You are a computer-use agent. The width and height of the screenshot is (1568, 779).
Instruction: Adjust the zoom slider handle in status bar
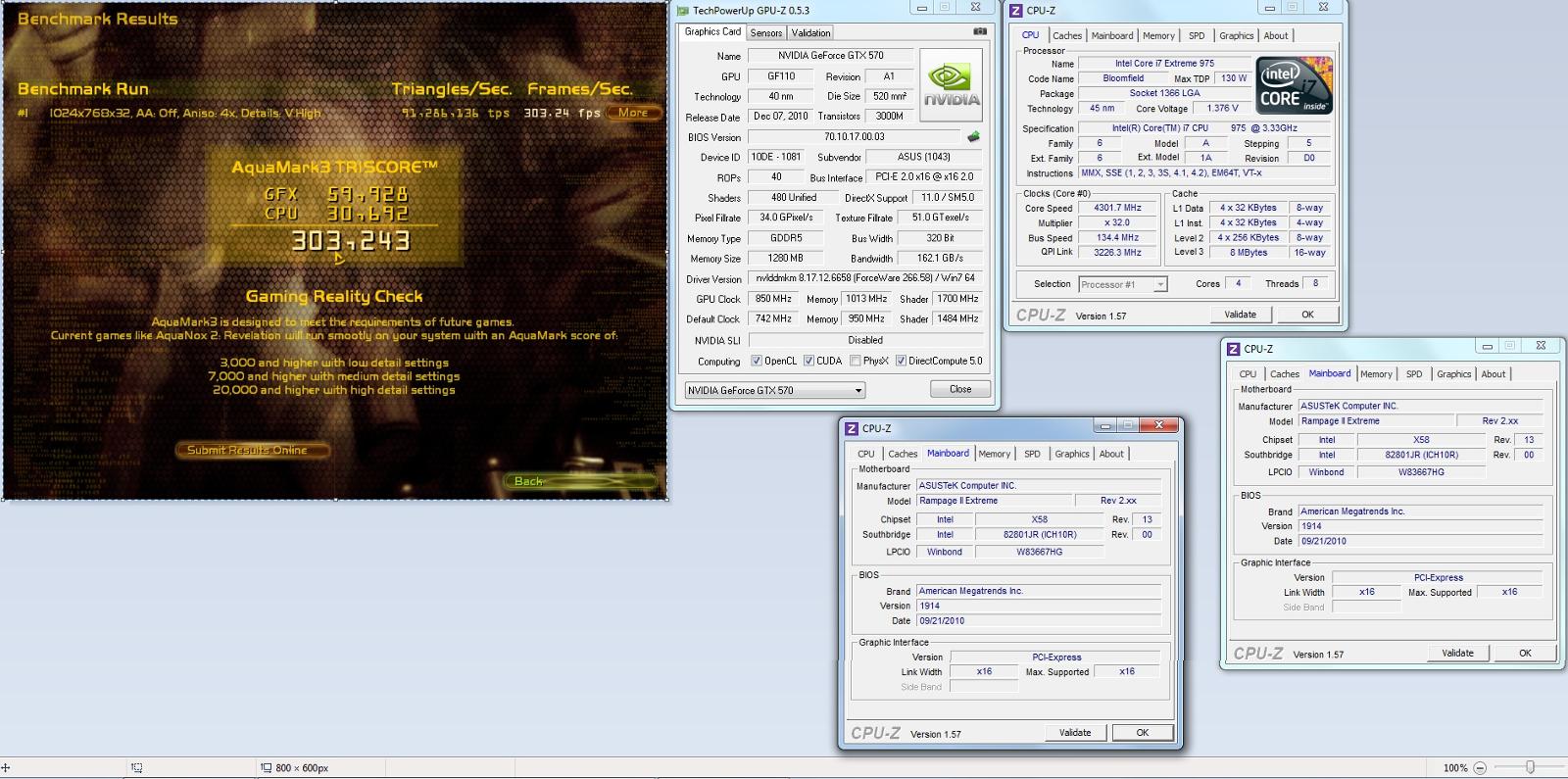point(1530,767)
